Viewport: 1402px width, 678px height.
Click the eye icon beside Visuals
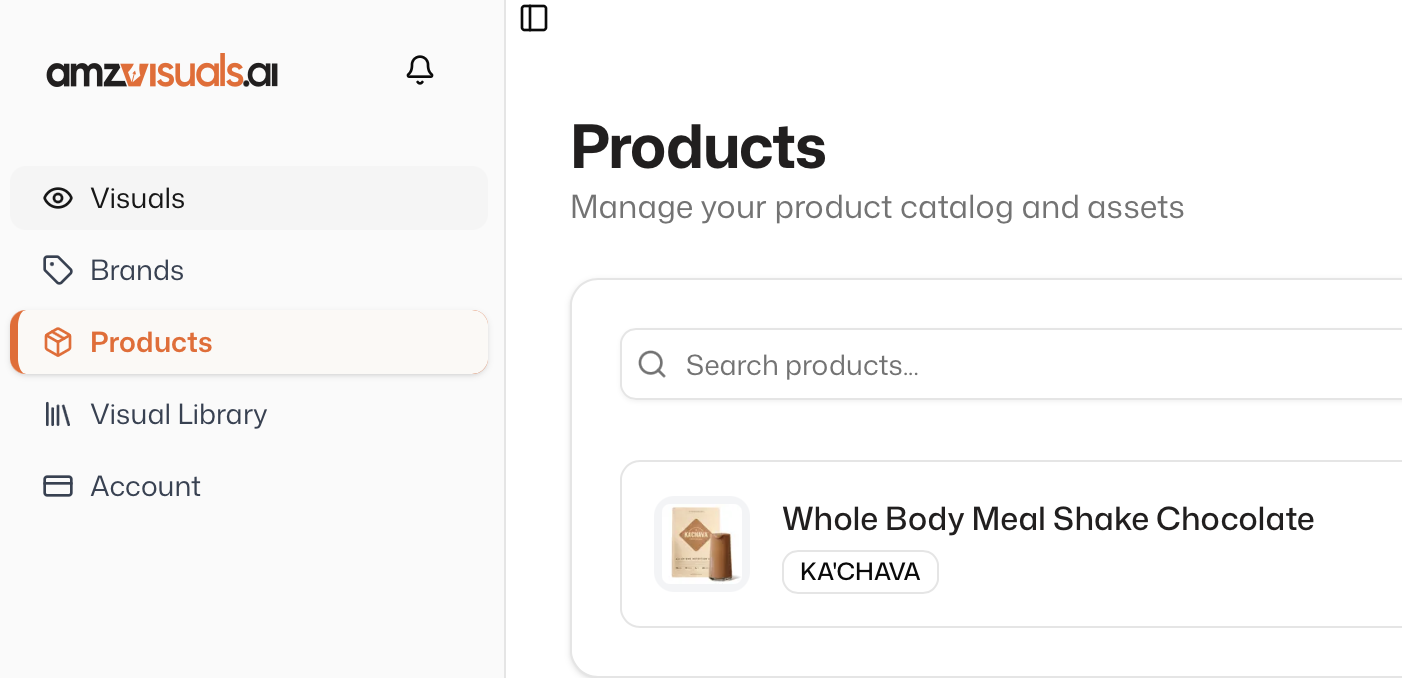pyautogui.click(x=59, y=198)
